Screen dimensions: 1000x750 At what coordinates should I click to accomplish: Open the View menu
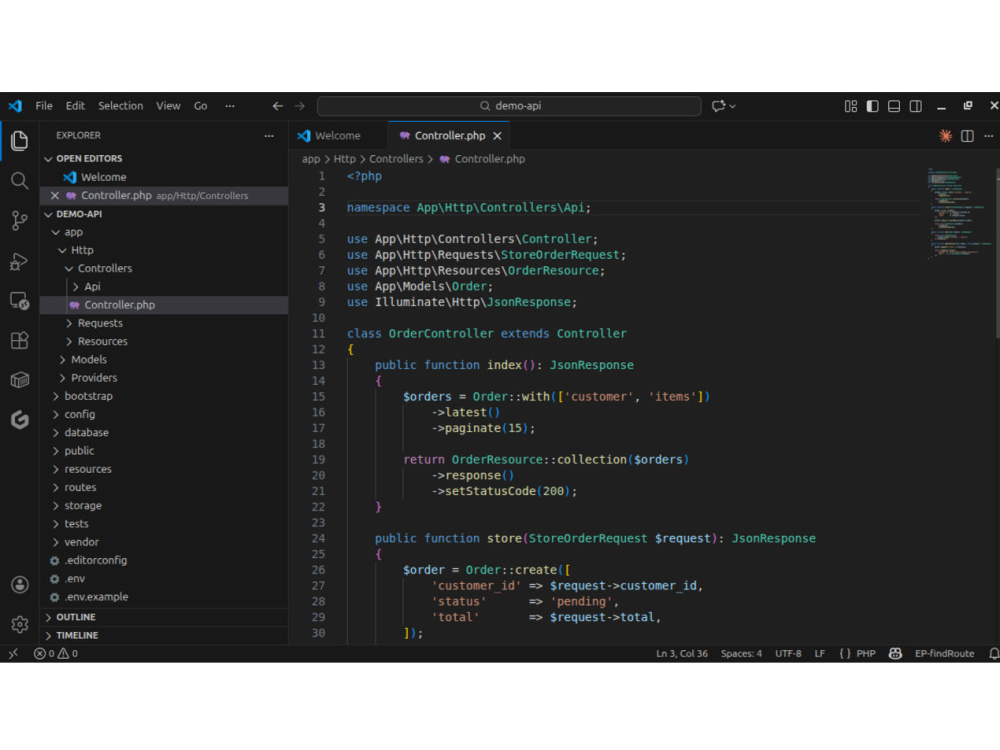point(168,106)
